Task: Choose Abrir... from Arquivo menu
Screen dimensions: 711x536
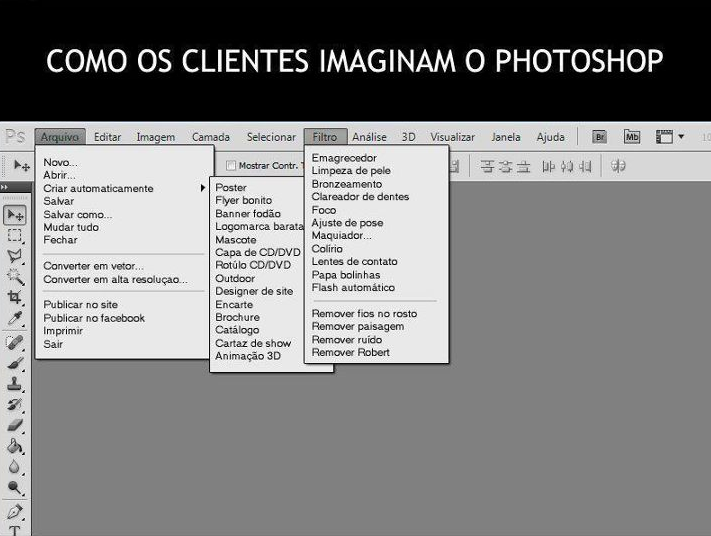Action: tap(59, 175)
